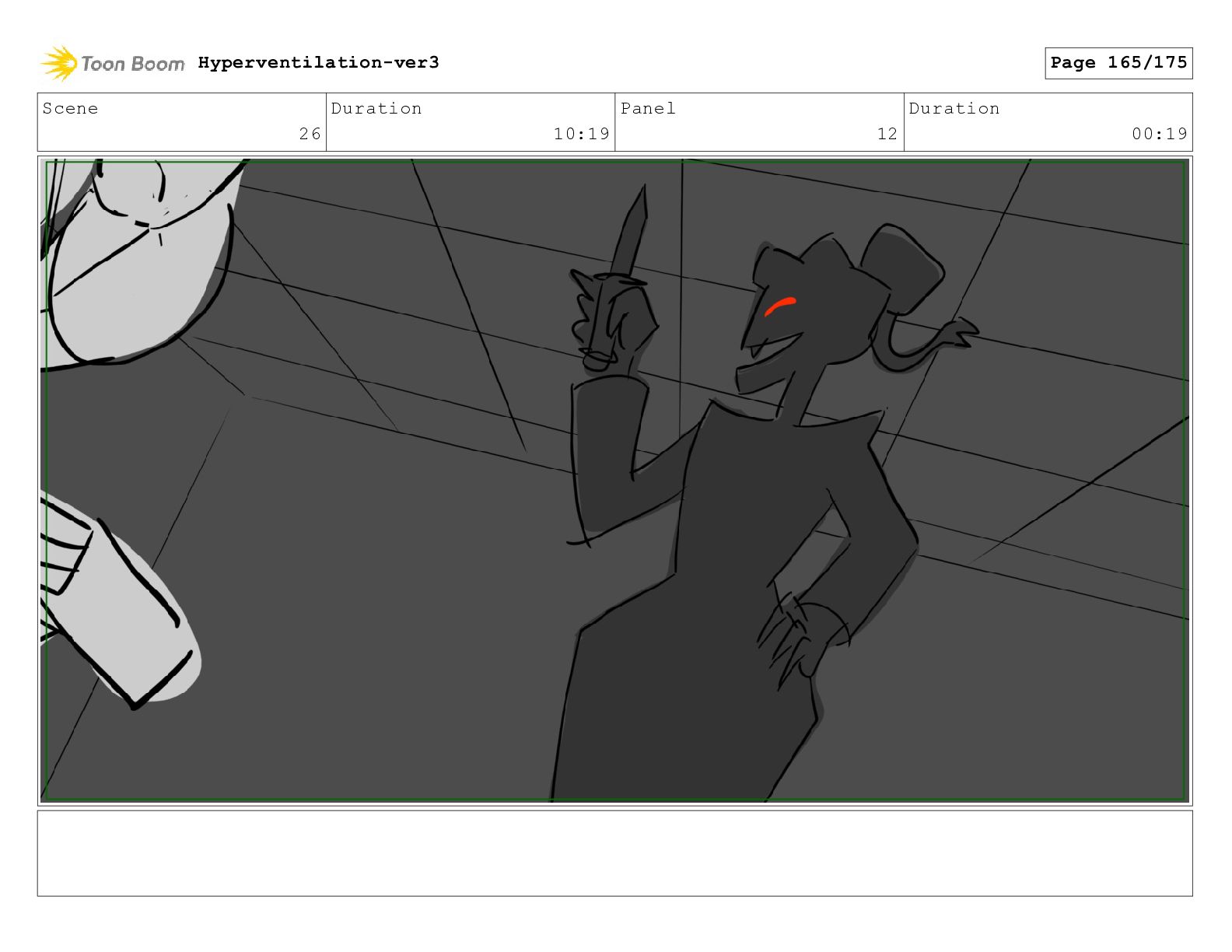
Task: Click the 'Toon Boom' brand text
Action: click(x=133, y=64)
